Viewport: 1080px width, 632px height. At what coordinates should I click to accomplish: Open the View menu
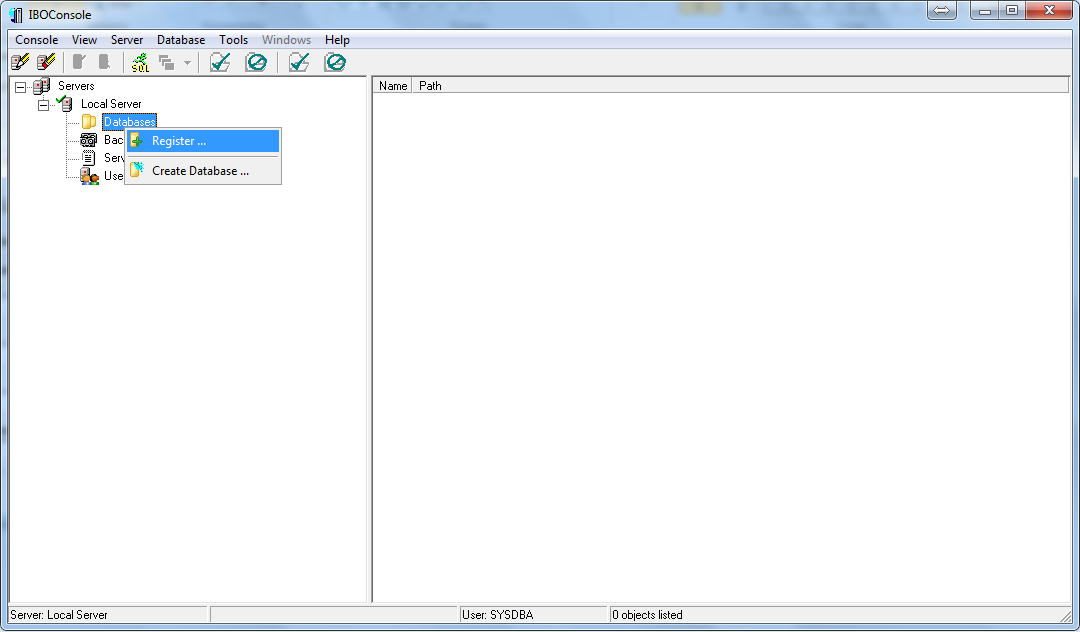[85, 40]
